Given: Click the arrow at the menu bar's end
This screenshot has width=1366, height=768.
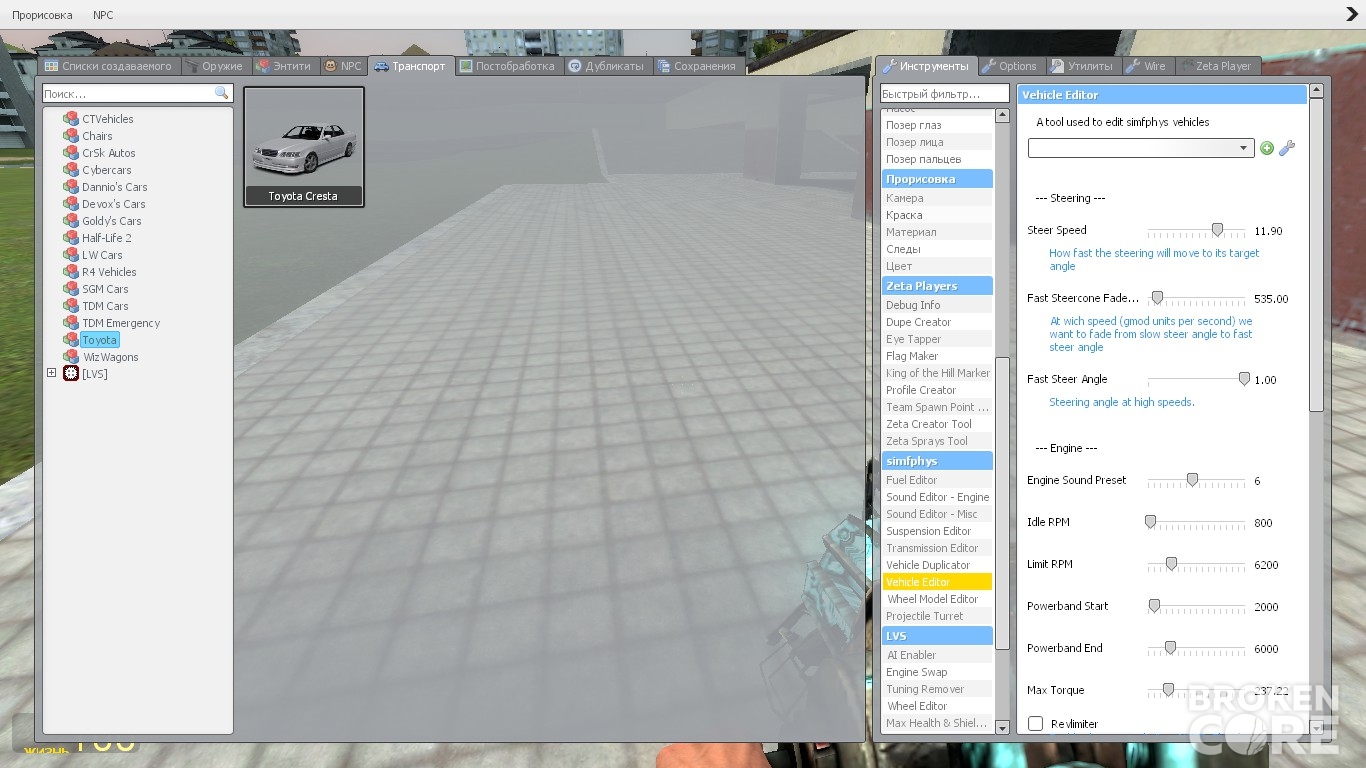Looking at the screenshot, I should tap(1352, 15).
